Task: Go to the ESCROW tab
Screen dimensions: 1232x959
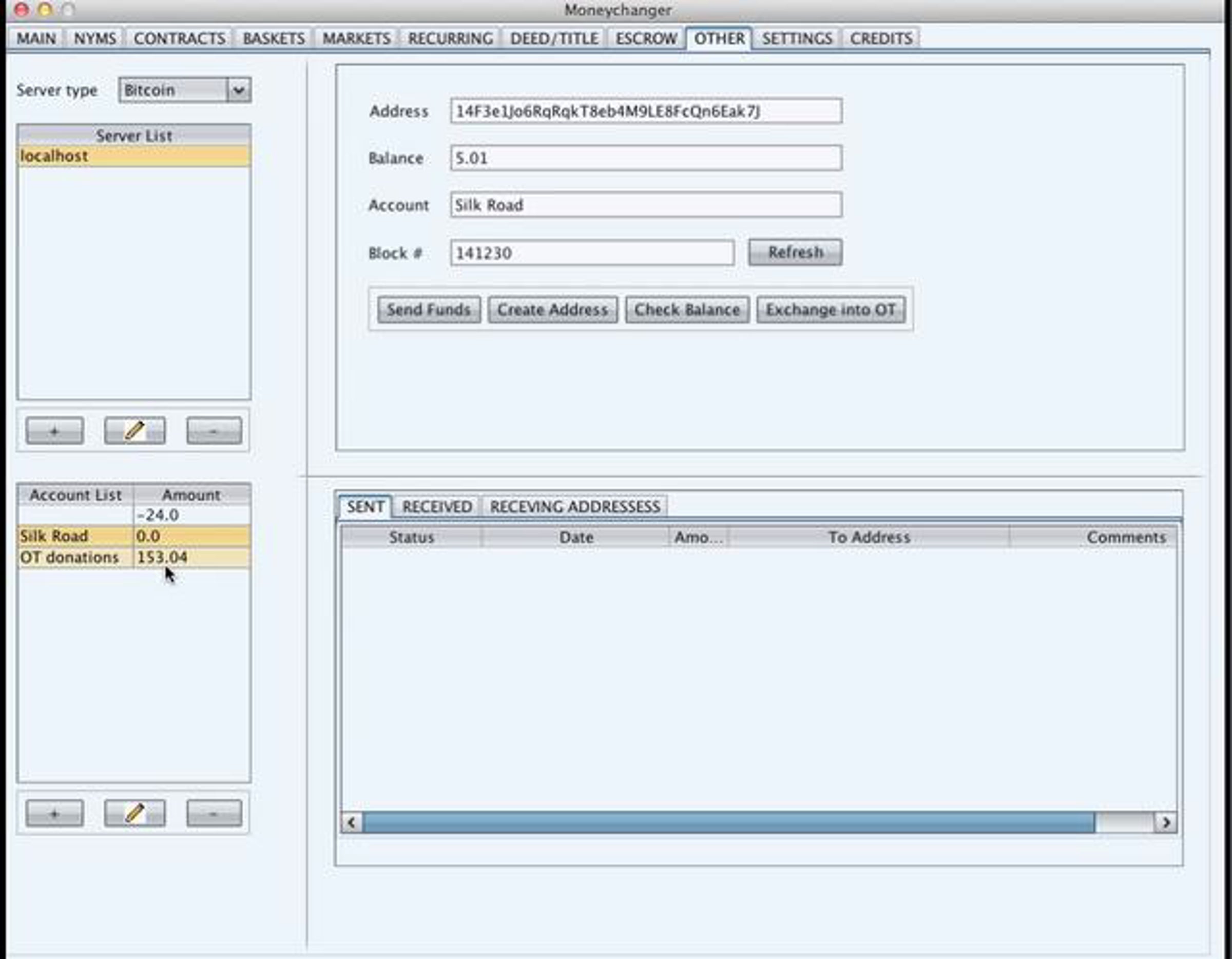Action: pos(646,39)
